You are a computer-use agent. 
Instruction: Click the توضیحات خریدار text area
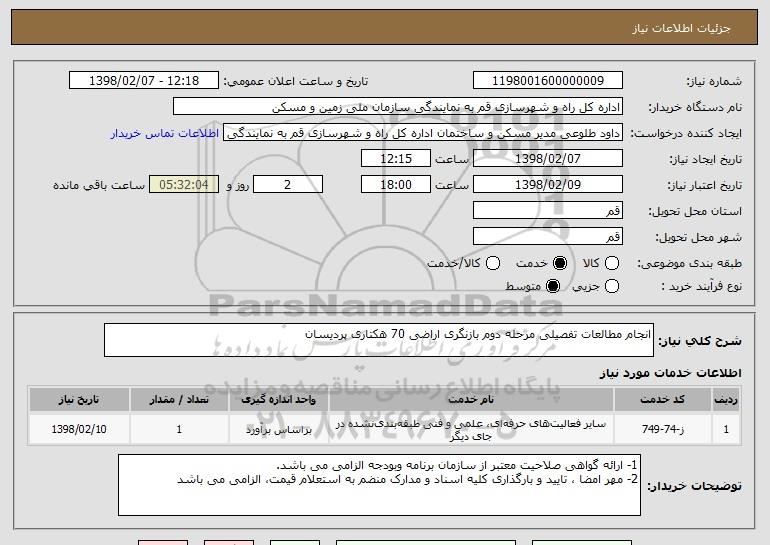(x=379, y=485)
